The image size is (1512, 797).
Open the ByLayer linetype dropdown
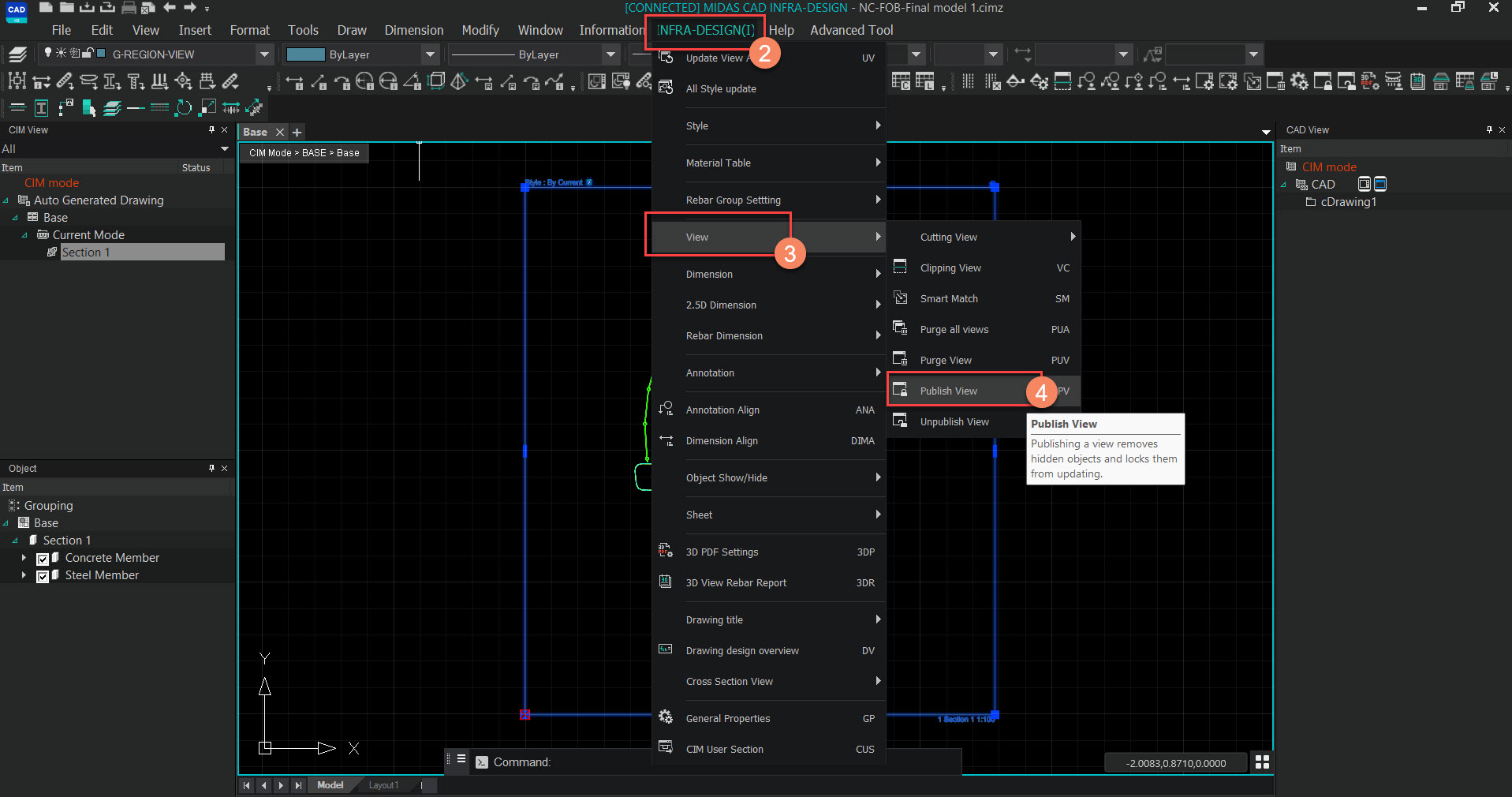click(x=610, y=54)
